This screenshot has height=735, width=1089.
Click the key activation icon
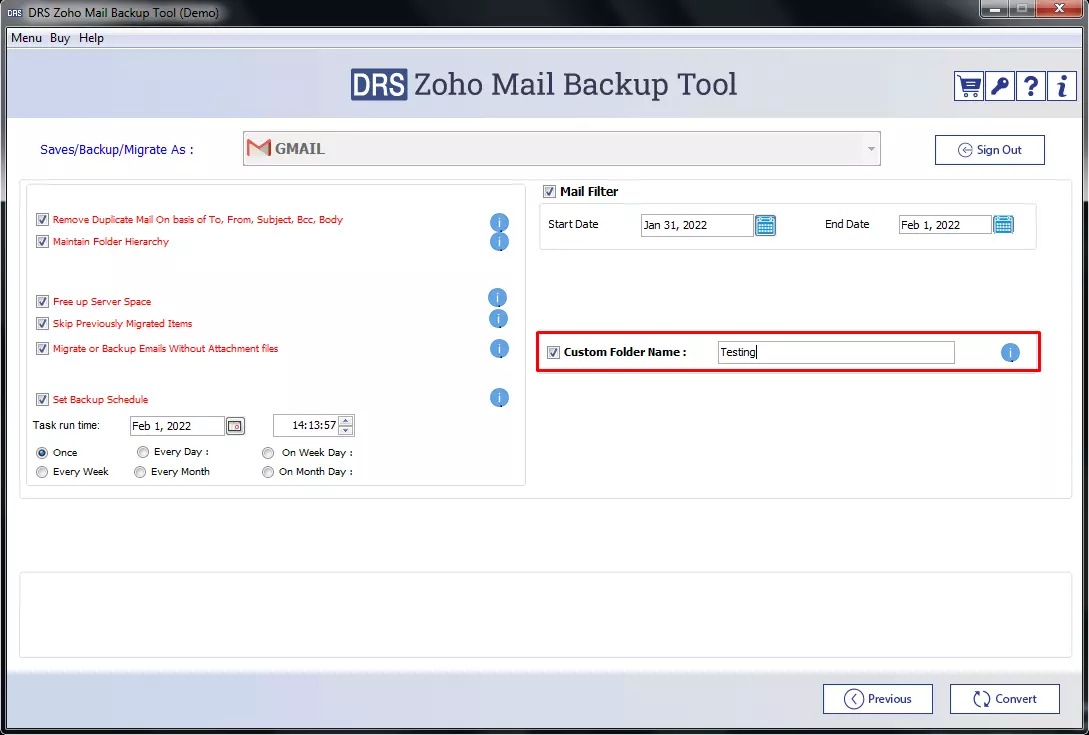tap(999, 86)
